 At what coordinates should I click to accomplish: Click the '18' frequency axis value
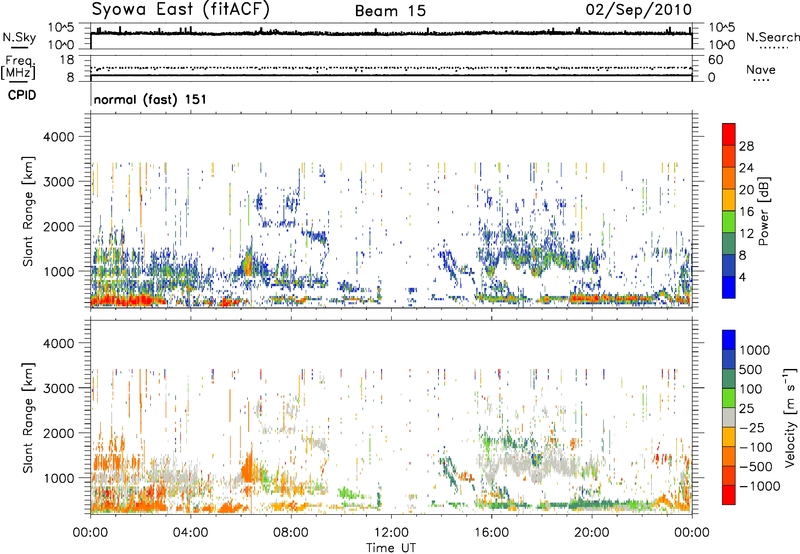tap(67, 60)
